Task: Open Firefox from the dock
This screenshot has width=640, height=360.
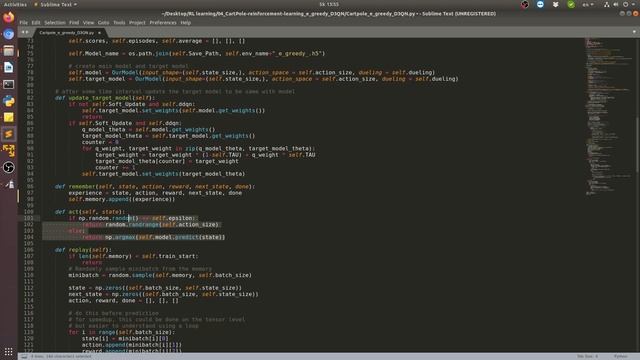Action: click(x=9, y=18)
